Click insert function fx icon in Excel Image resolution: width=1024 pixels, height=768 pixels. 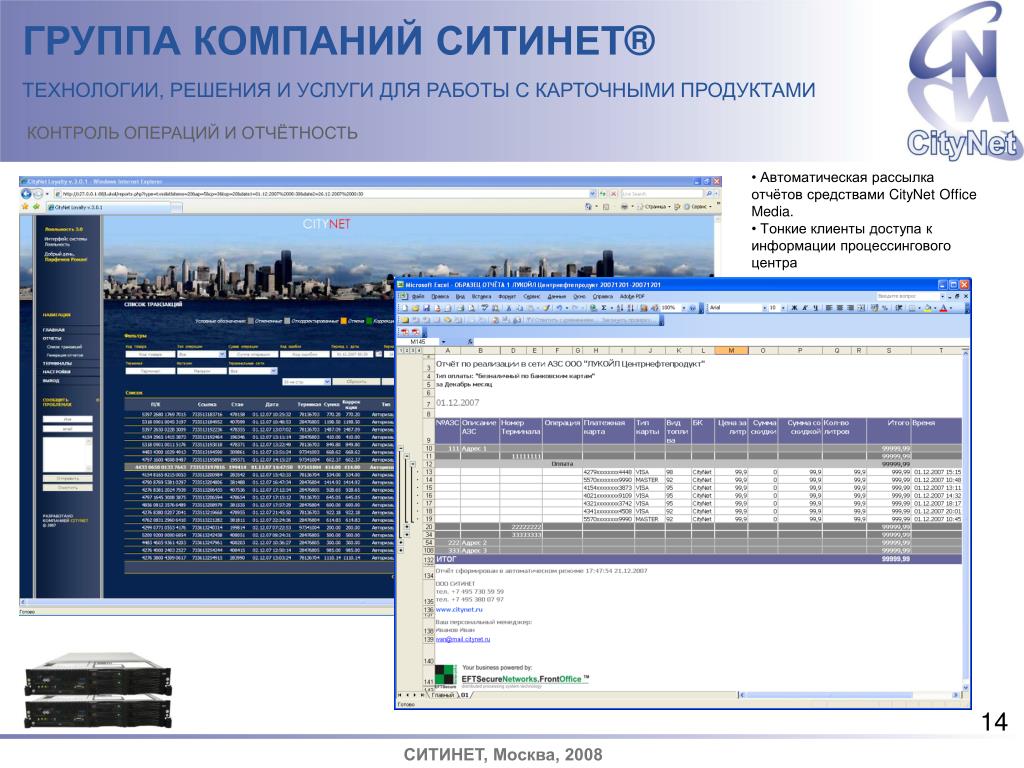click(470, 342)
